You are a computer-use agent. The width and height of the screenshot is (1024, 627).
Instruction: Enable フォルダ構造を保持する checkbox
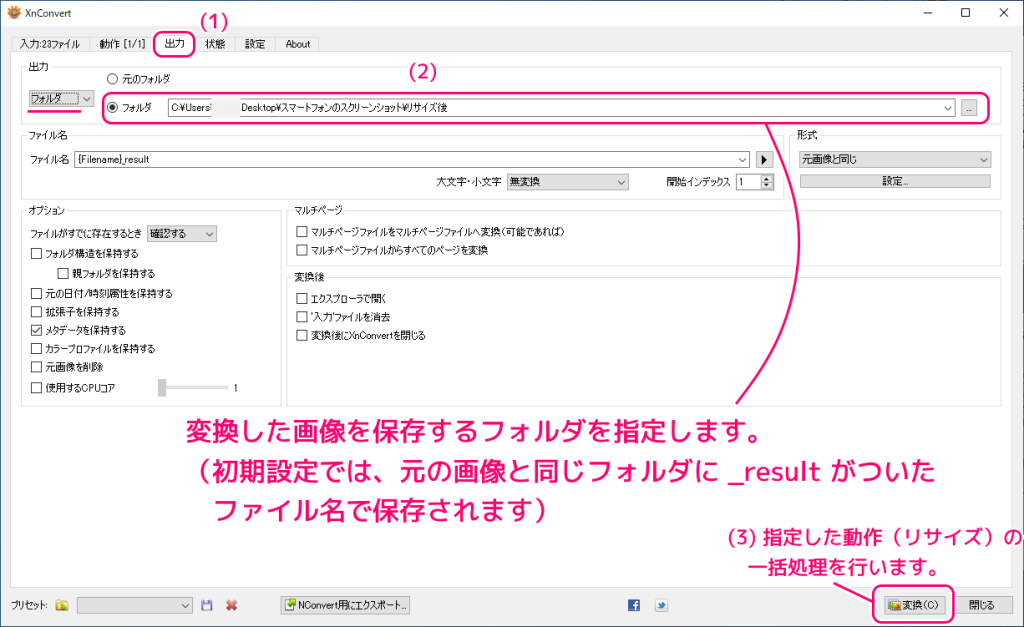pos(37,253)
